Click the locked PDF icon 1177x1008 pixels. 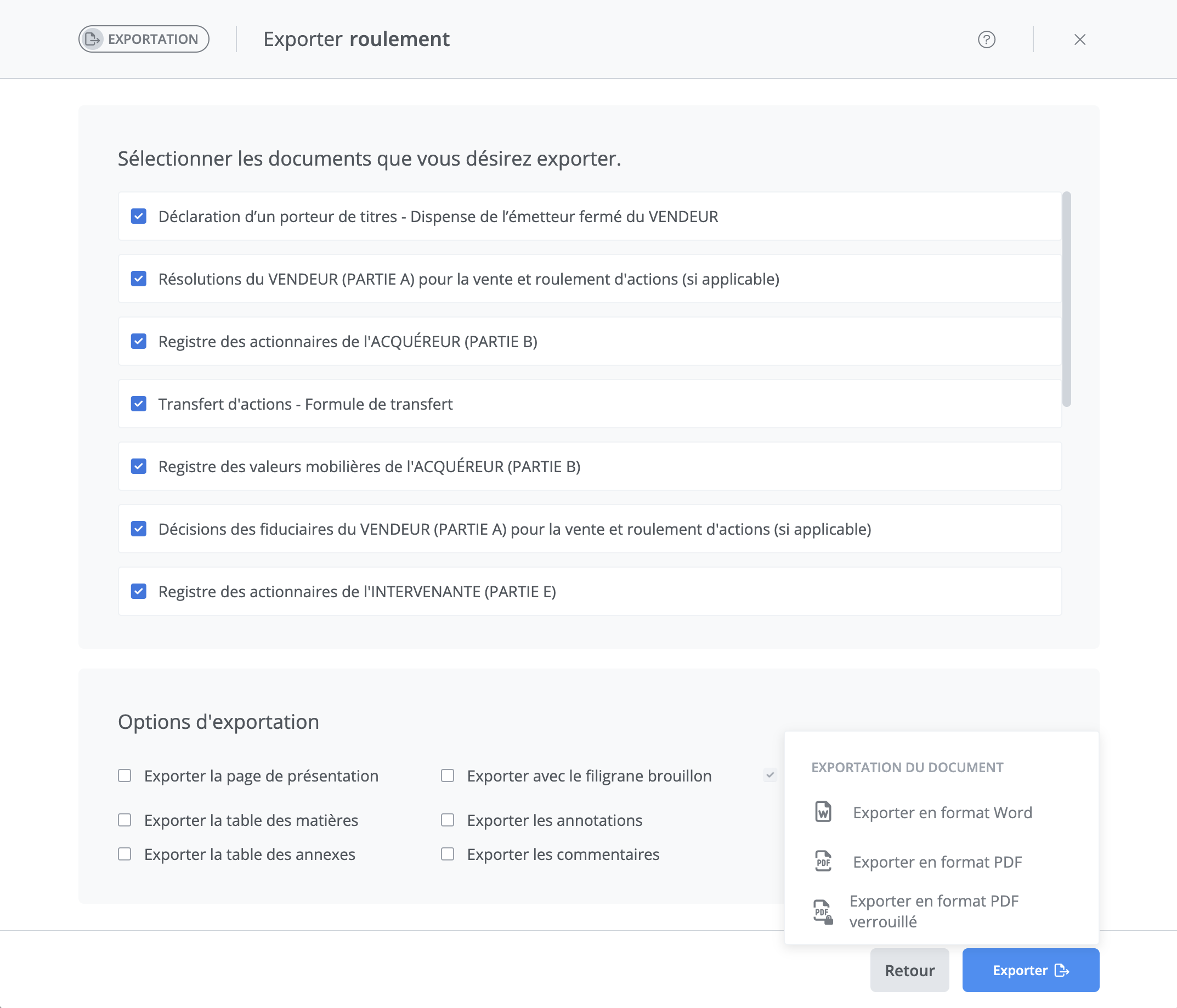pos(823,911)
